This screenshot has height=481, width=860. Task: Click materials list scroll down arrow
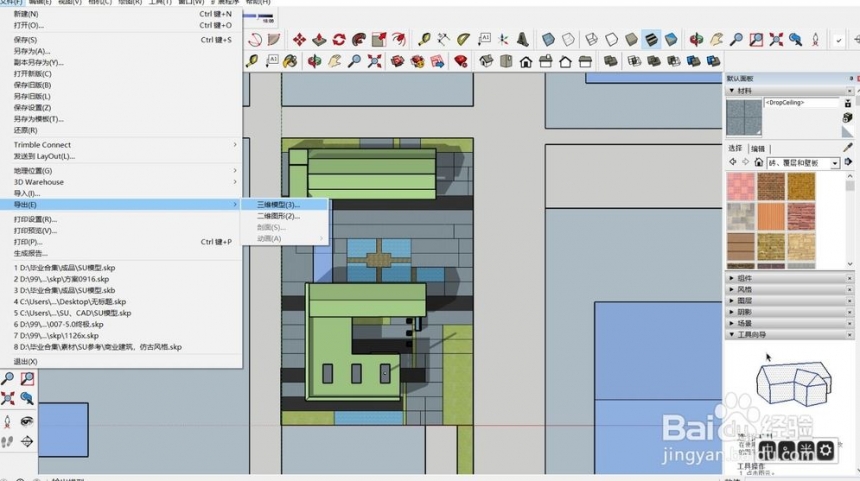[x=850, y=264]
